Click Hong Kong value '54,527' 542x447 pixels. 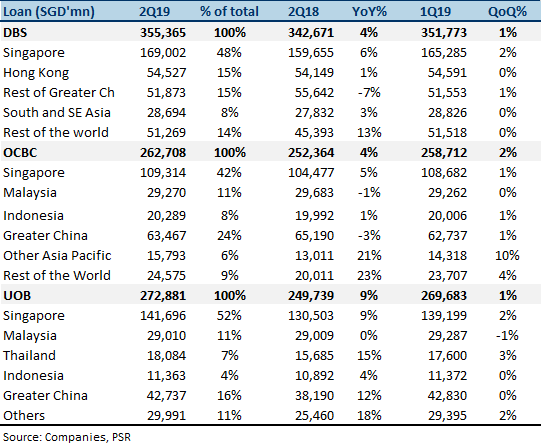[166, 73]
